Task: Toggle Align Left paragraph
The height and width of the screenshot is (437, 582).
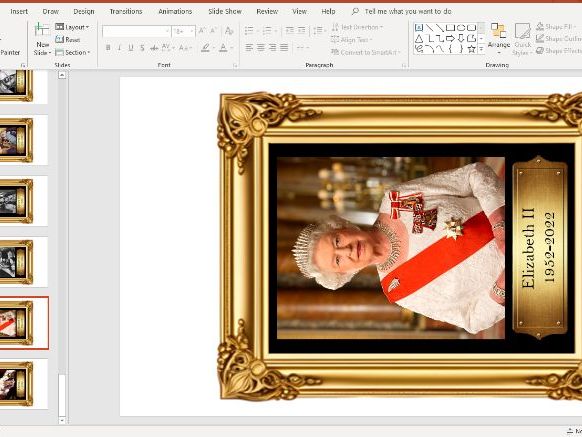Action: tap(249, 48)
